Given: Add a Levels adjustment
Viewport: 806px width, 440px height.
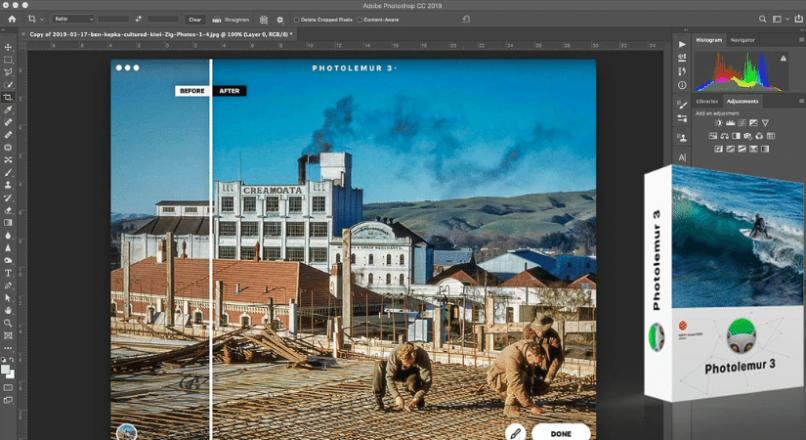Looking at the screenshot, I should 730,123.
